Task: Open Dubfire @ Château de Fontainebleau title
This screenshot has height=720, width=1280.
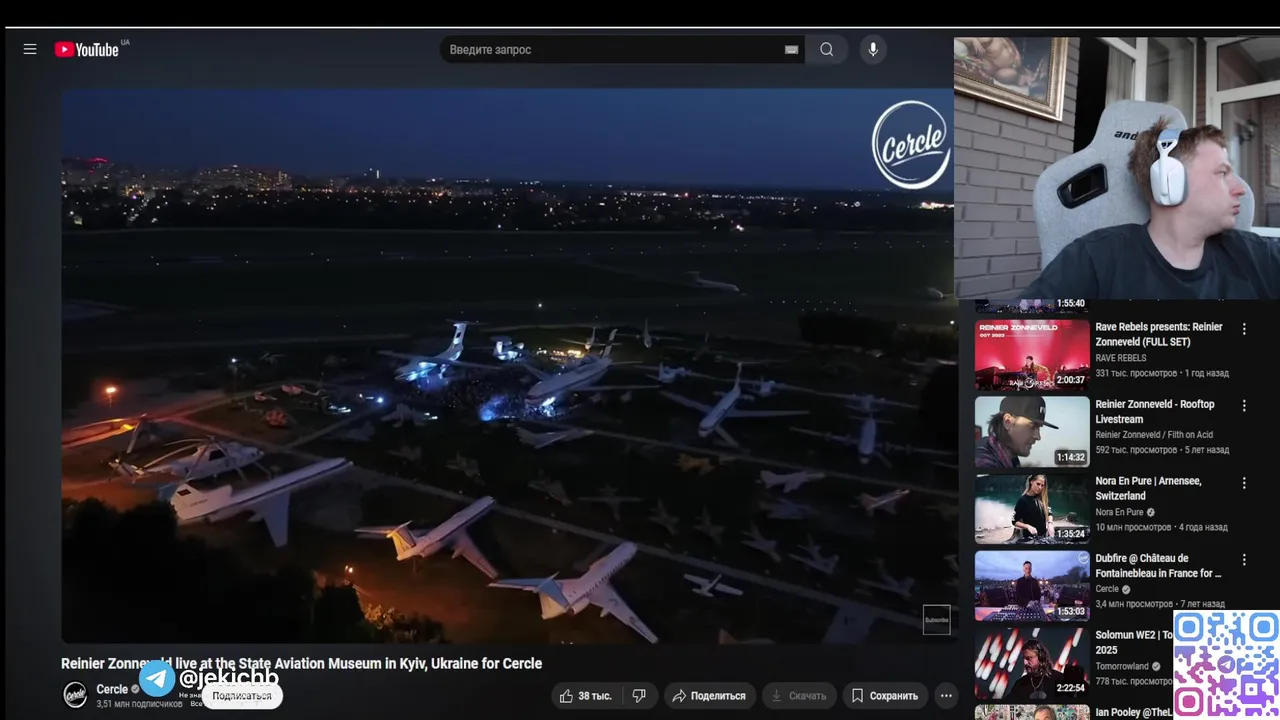Action: 1158,565
